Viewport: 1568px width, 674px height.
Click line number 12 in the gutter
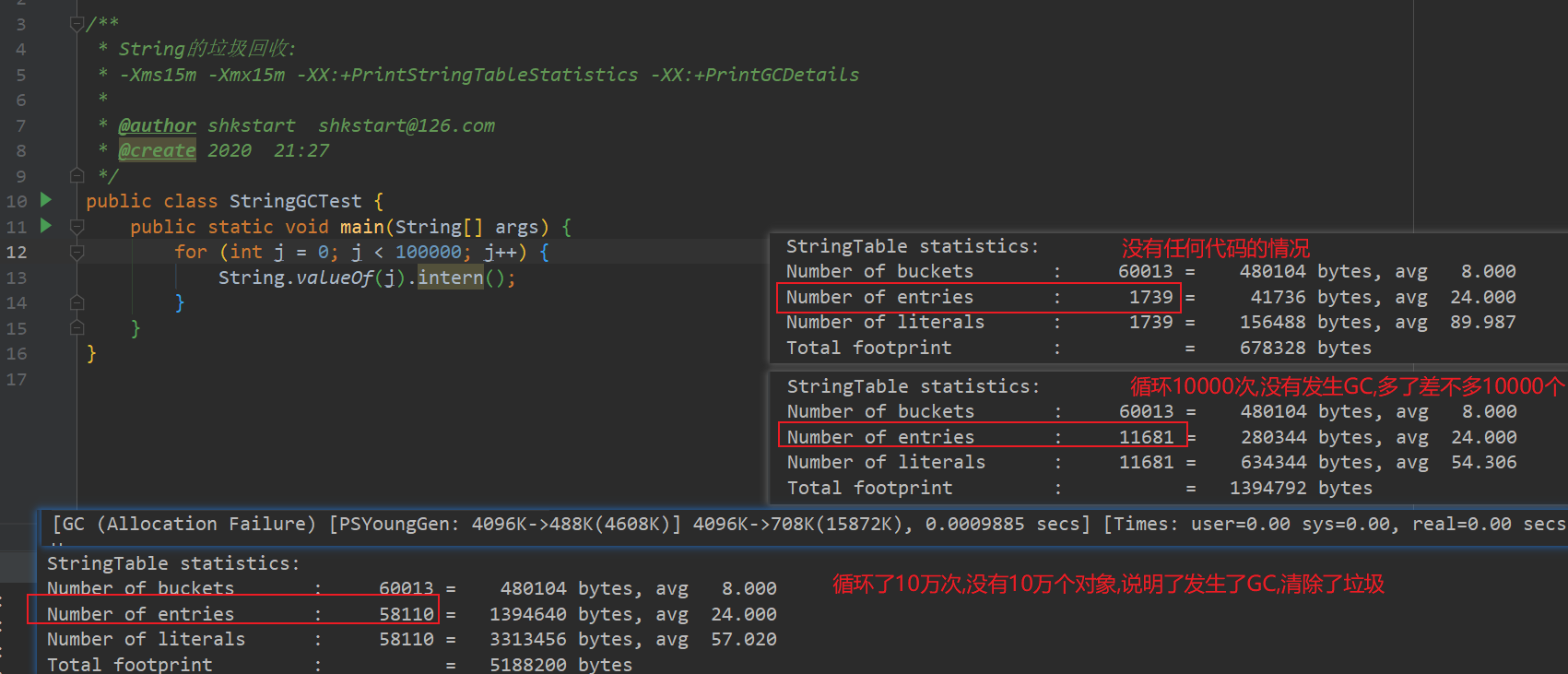pos(17,252)
